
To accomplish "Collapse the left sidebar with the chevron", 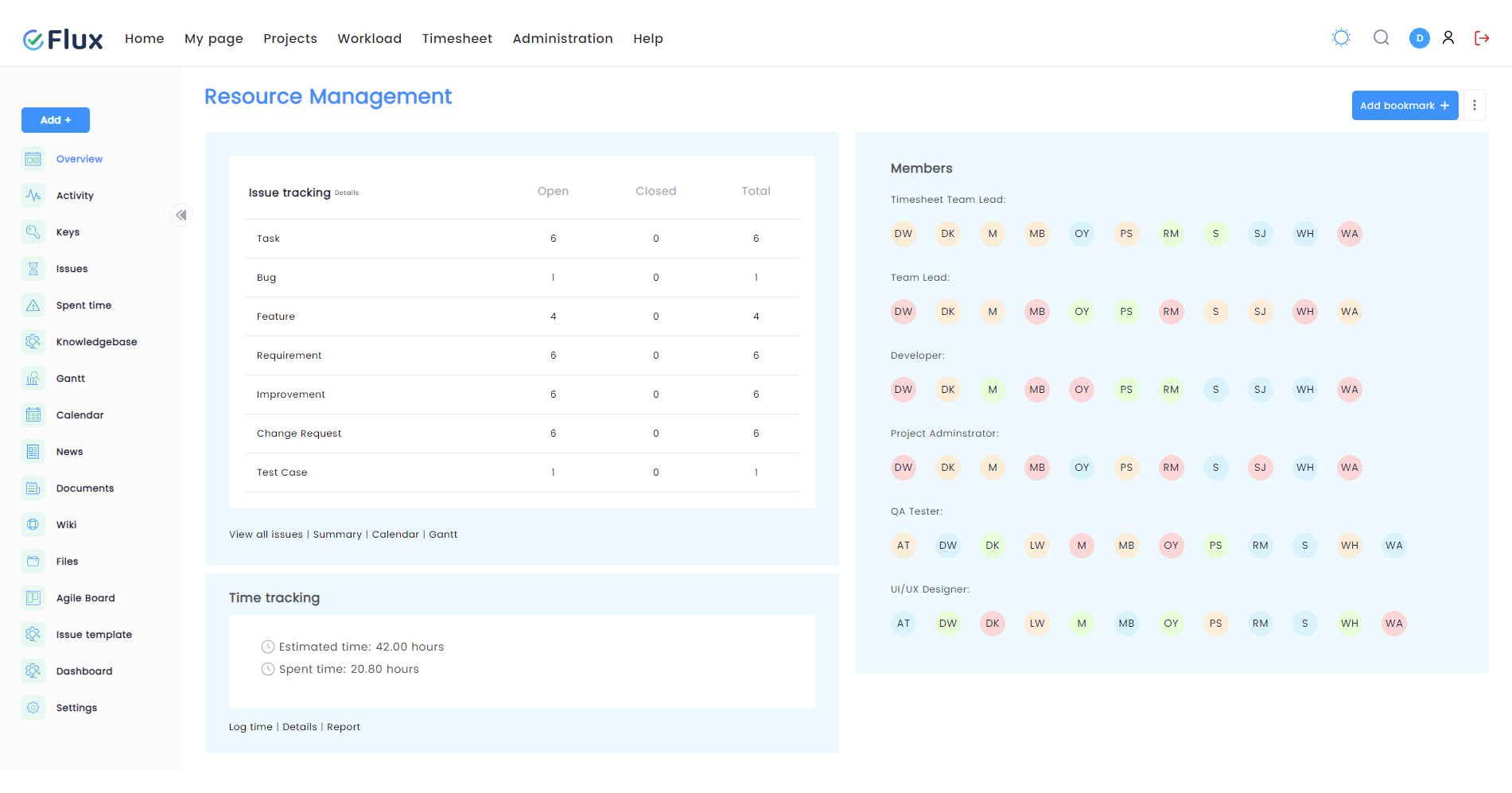I will tap(181, 215).
